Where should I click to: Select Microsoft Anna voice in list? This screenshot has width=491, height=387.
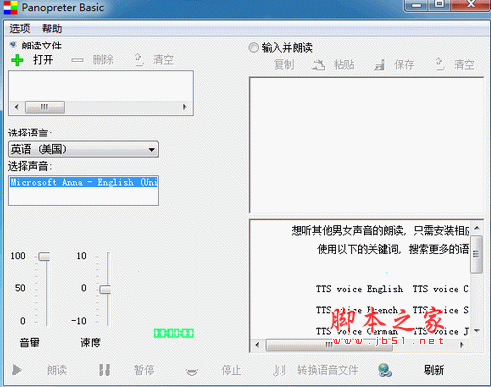83,182
